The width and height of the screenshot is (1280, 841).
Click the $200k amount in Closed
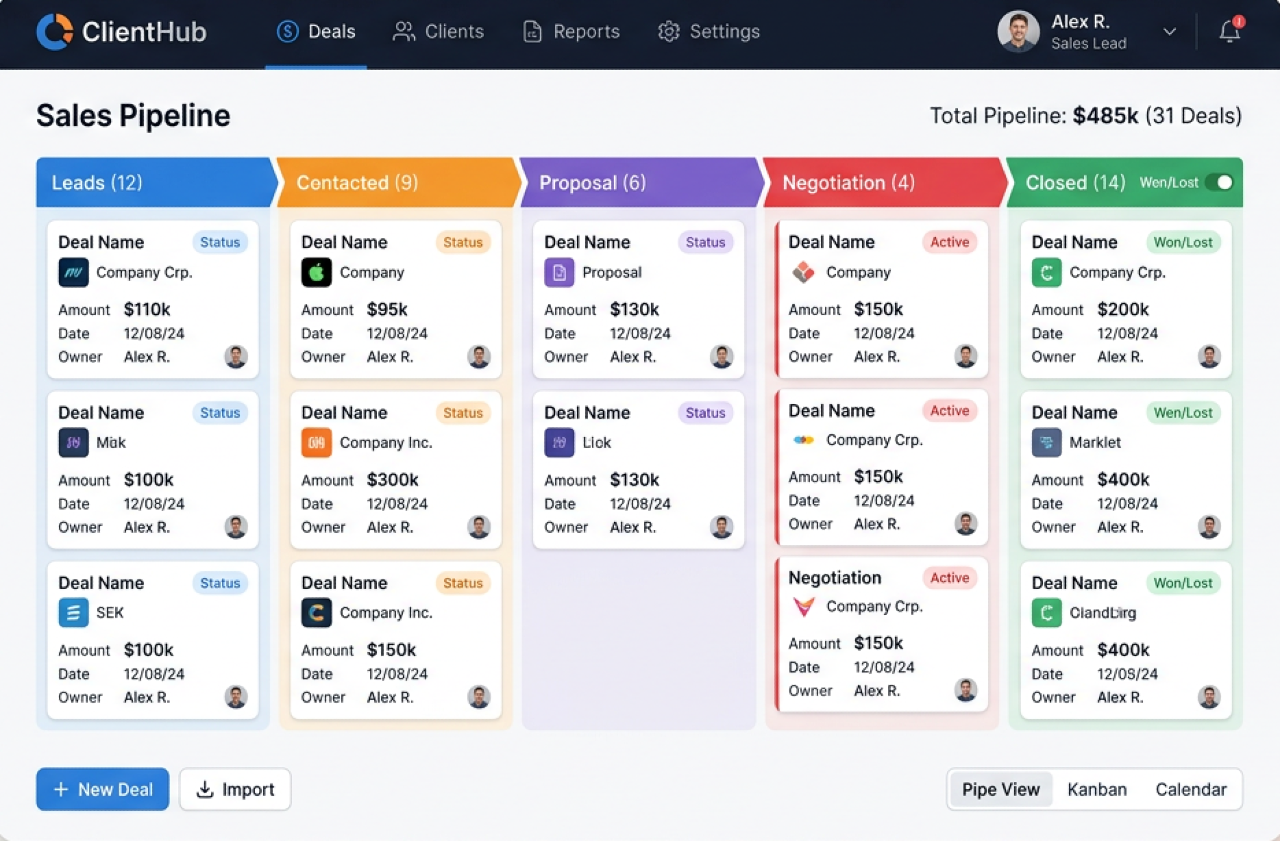point(1123,309)
